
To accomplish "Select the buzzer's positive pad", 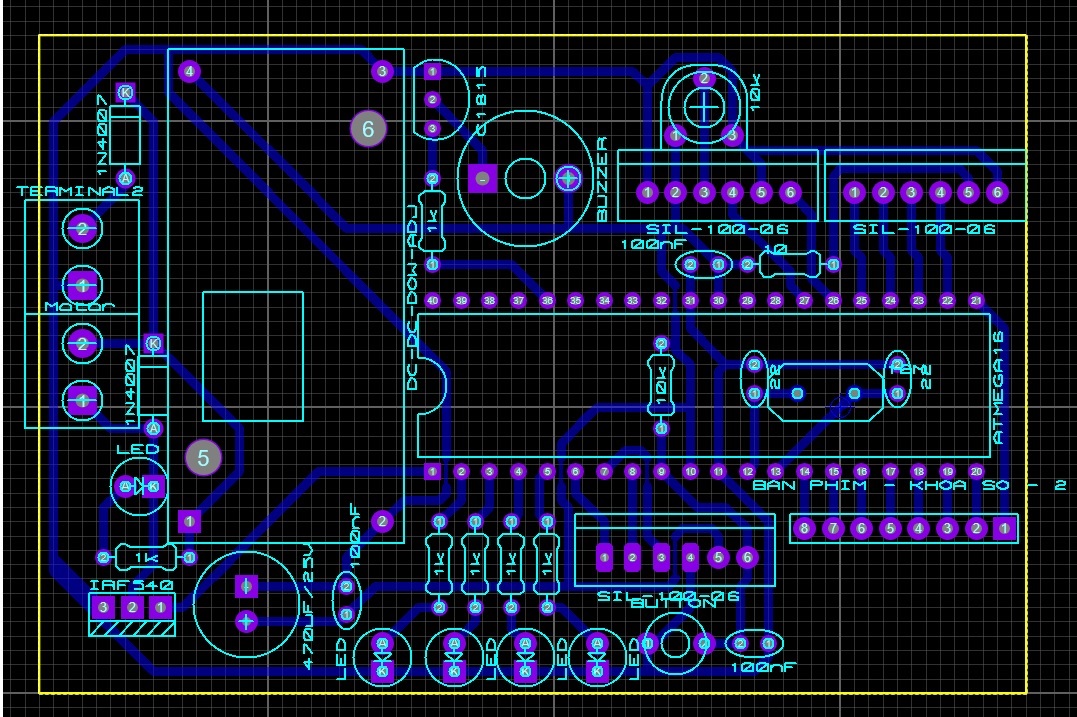I will coord(568,179).
